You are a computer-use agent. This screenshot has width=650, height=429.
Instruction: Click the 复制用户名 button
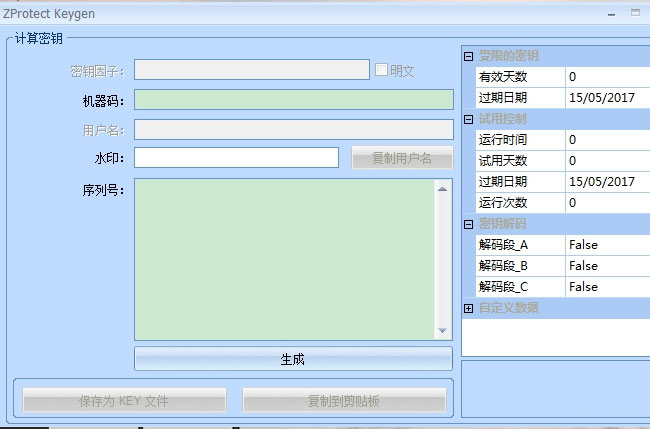tap(402, 158)
